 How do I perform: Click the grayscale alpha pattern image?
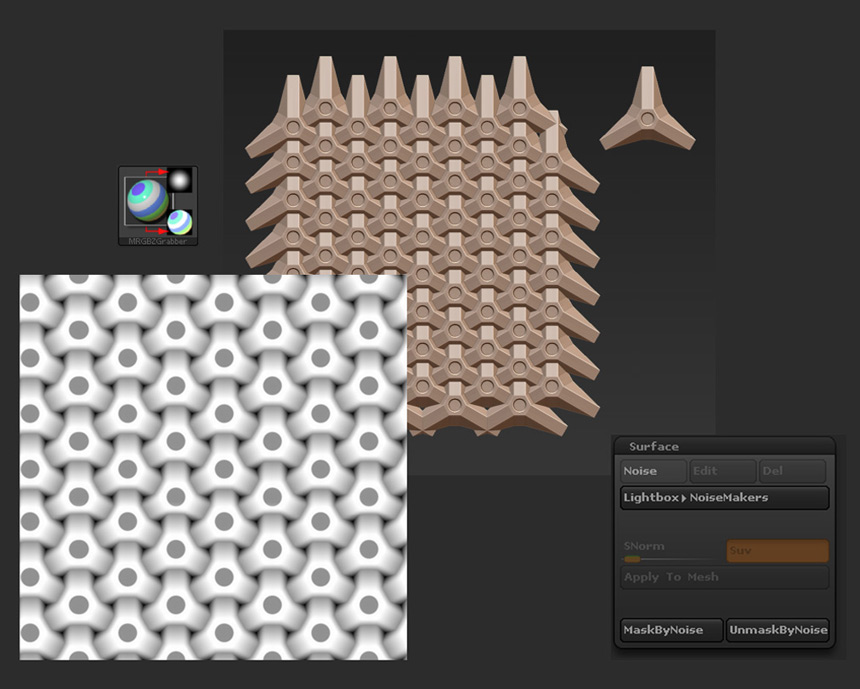(x=213, y=467)
